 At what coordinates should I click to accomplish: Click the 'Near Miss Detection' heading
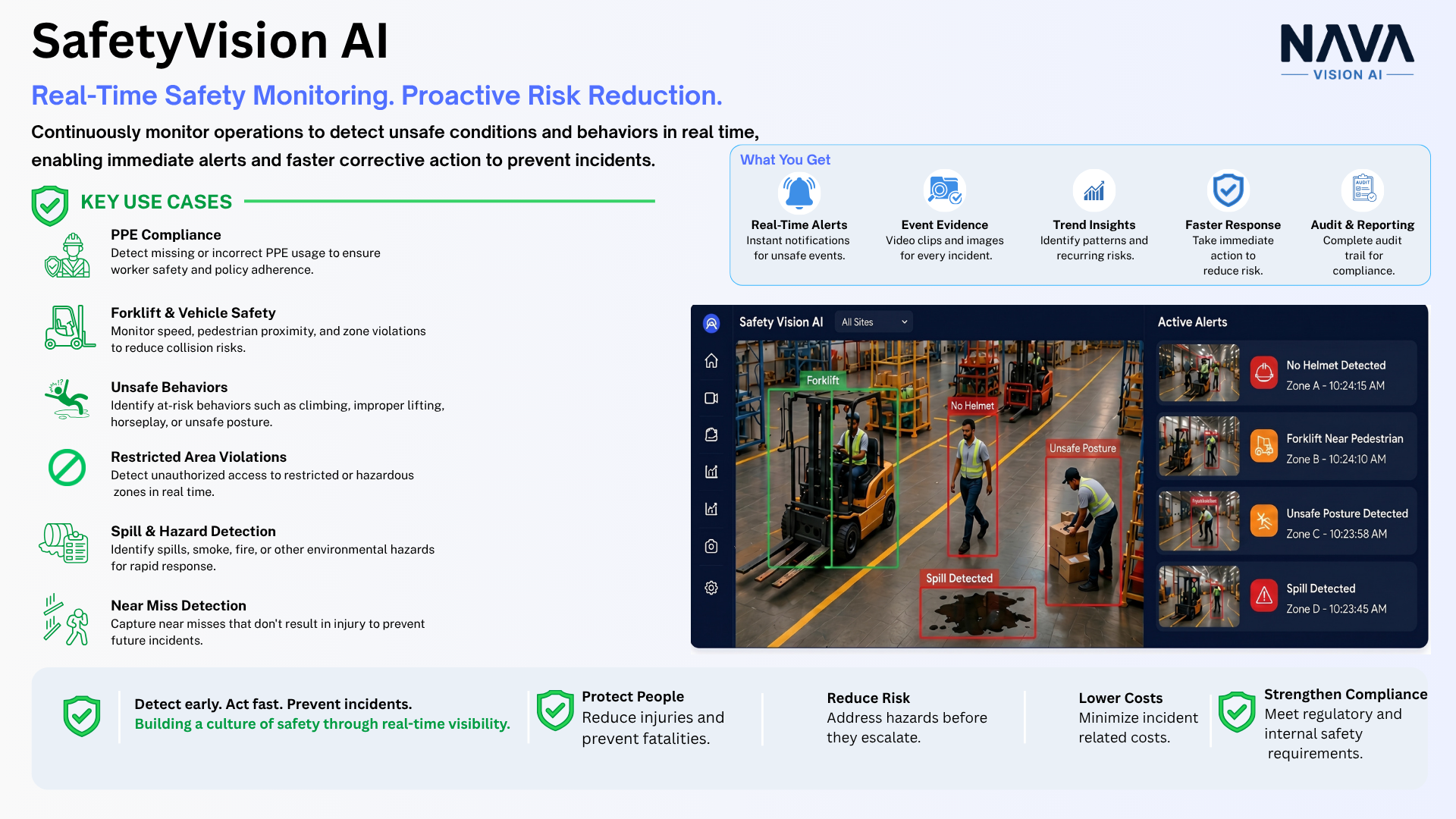click(x=178, y=606)
